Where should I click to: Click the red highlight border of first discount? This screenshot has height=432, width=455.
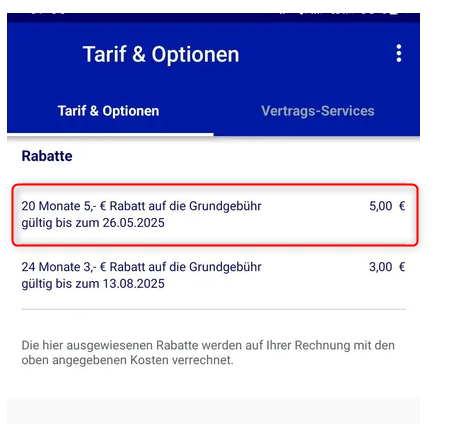coord(215,185)
